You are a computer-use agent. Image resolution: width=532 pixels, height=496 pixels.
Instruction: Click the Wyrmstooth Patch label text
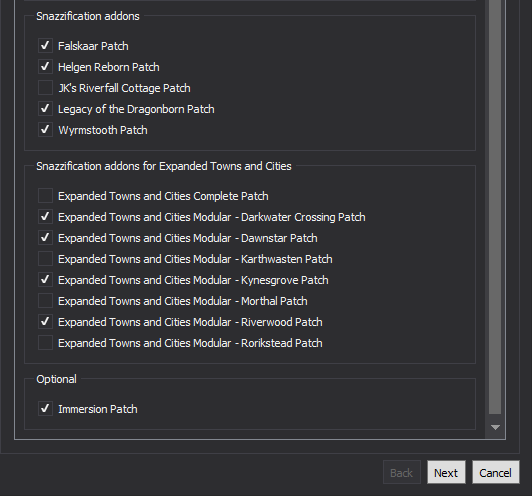tap(103, 130)
